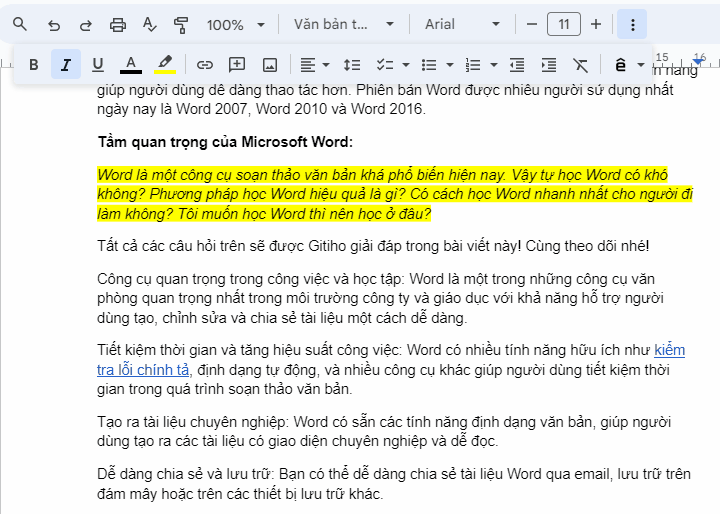The height and width of the screenshot is (514, 720).
Task: Toggle bold formatting
Action: coord(33,65)
